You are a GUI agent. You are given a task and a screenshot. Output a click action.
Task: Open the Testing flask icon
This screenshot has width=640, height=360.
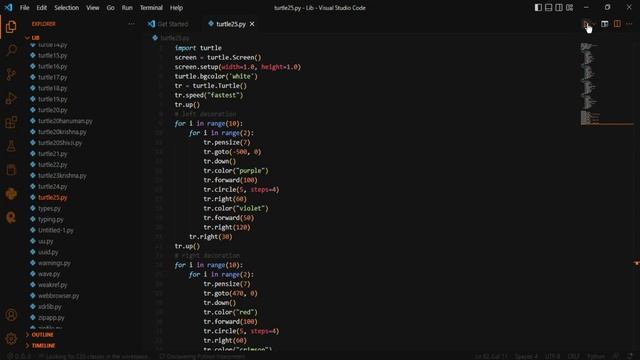pos(11,146)
